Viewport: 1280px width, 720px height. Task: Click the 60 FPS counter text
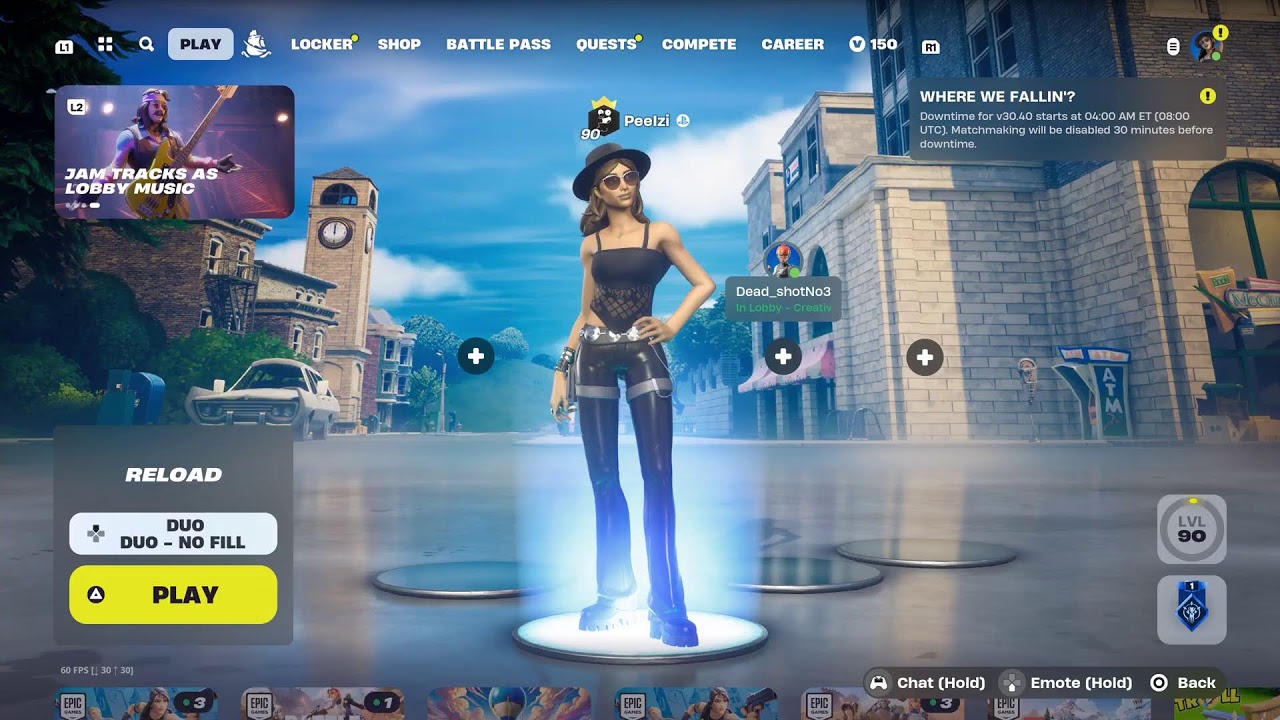[x=97, y=670]
